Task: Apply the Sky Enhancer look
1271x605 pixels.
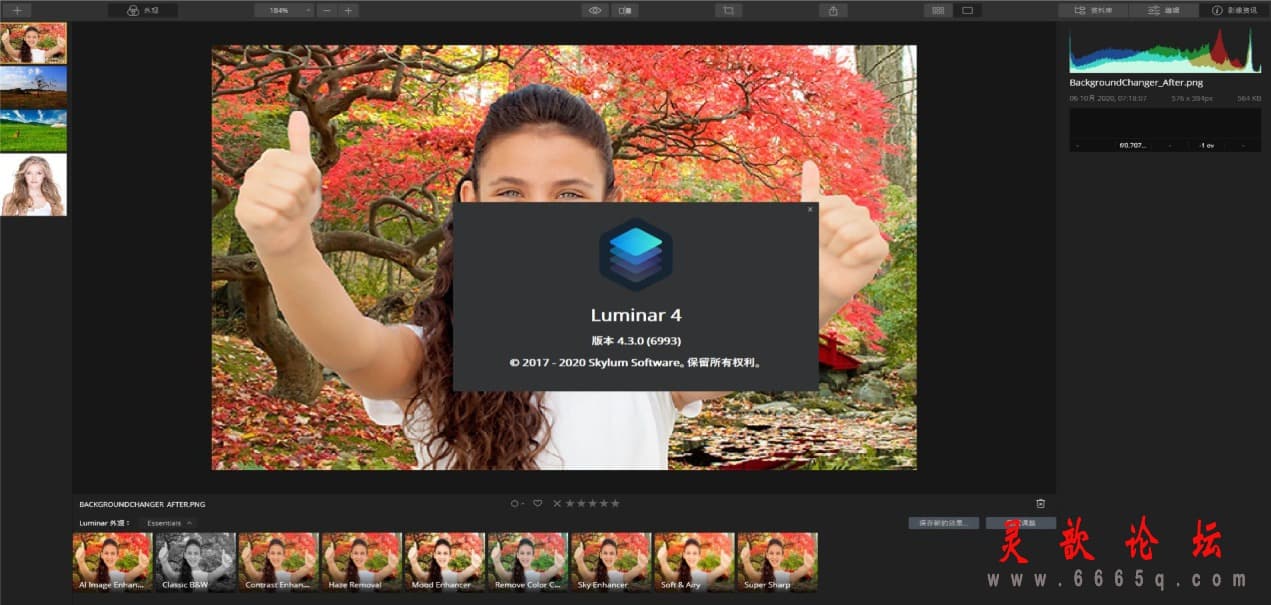Action: (x=611, y=562)
